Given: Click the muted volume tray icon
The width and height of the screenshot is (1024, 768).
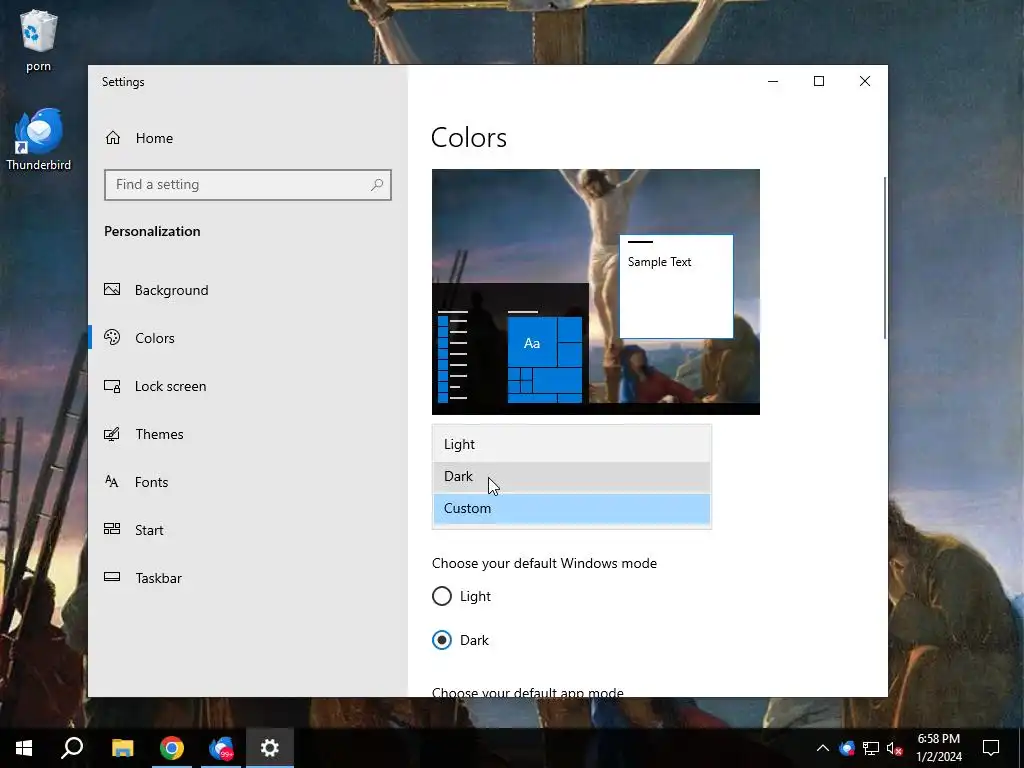Looking at the screenshot, I should coord(895,748).
